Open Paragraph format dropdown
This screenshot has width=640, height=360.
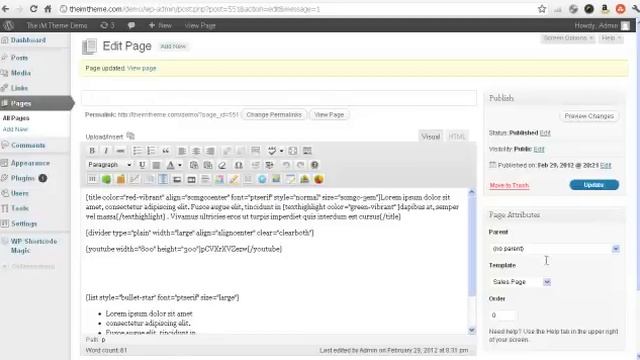coord(109,165)
